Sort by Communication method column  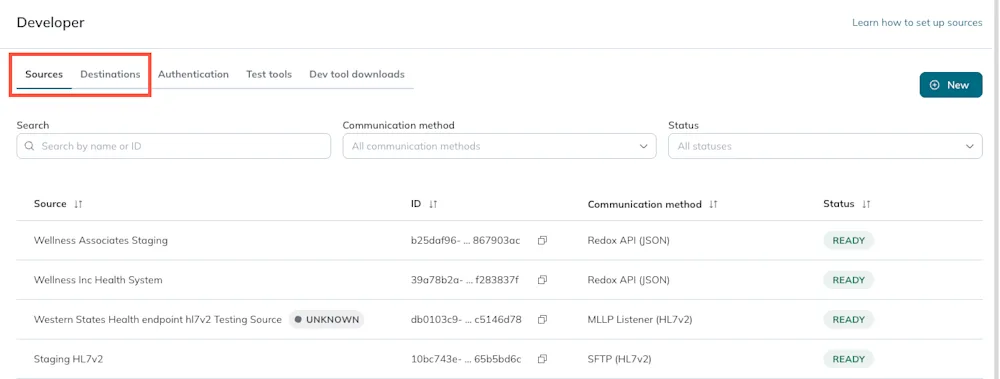714,204
